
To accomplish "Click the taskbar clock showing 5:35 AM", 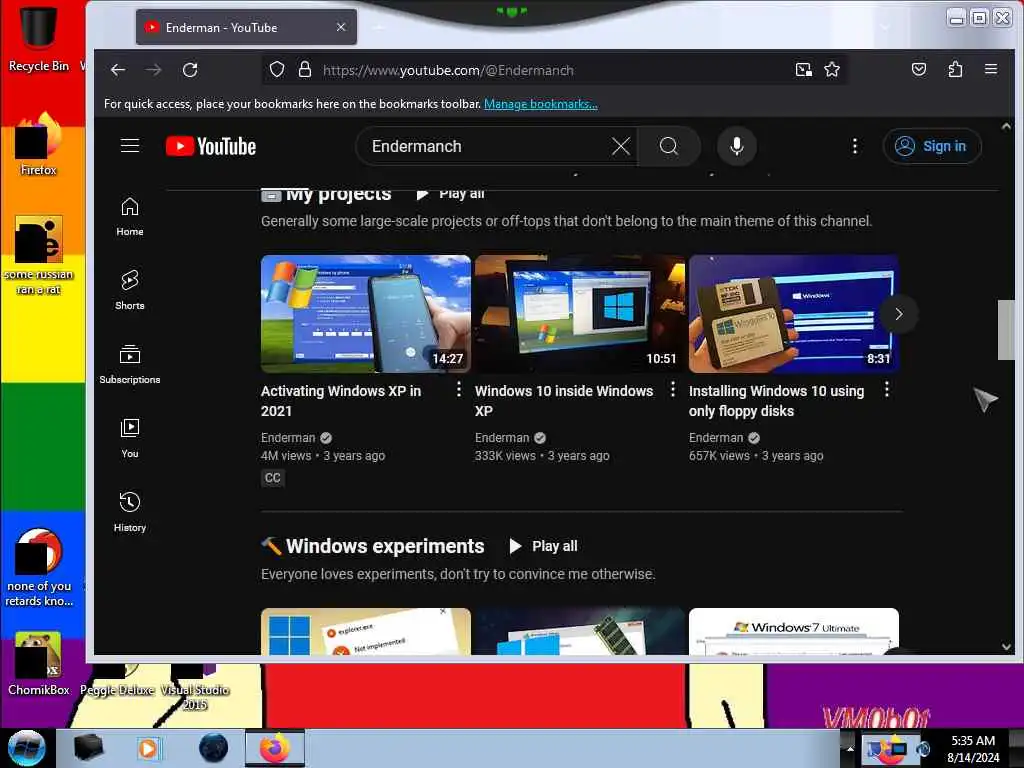I will click(973, 748).
